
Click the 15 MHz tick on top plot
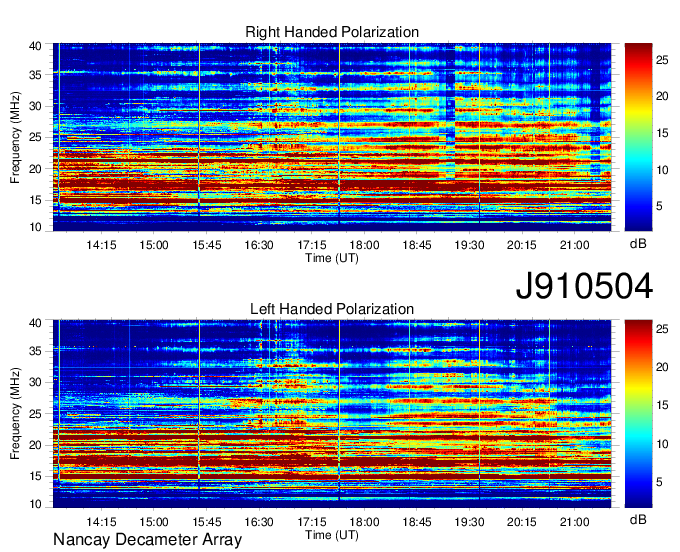click(x=35, y=200)
